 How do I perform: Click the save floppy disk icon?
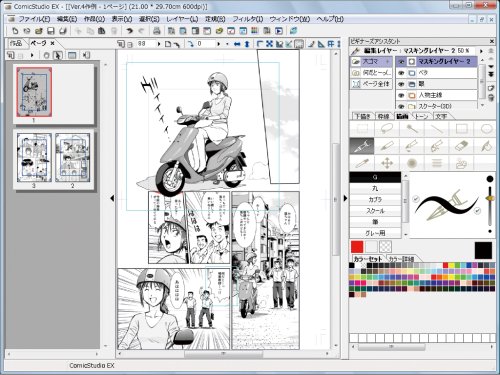(x=51, y=31)
